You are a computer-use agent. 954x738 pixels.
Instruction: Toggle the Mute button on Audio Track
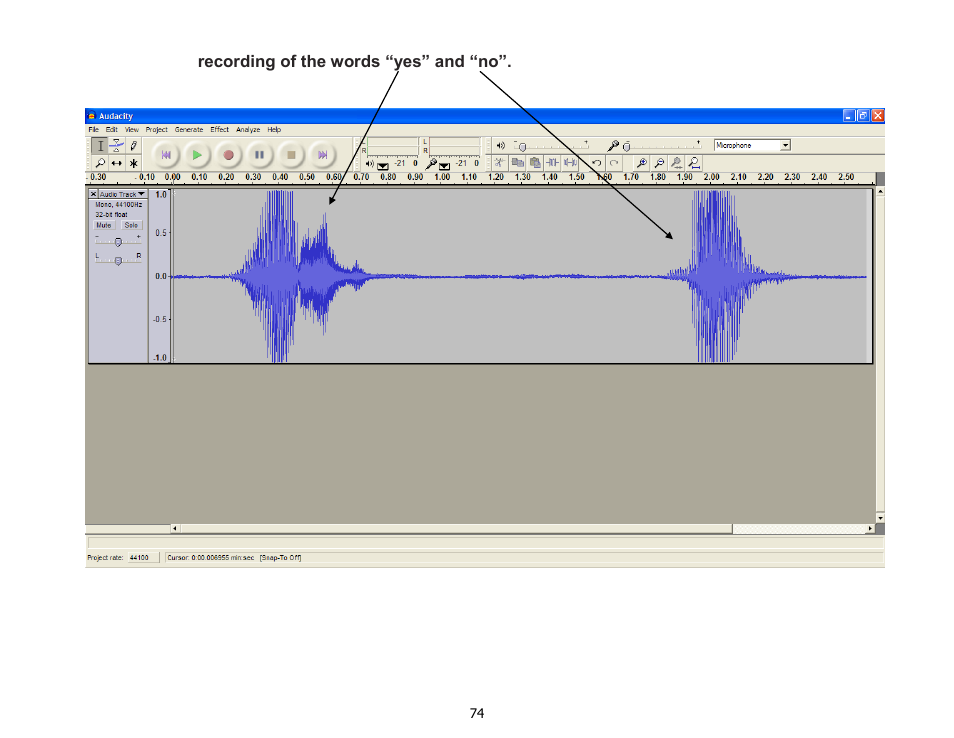pos(104,225)
